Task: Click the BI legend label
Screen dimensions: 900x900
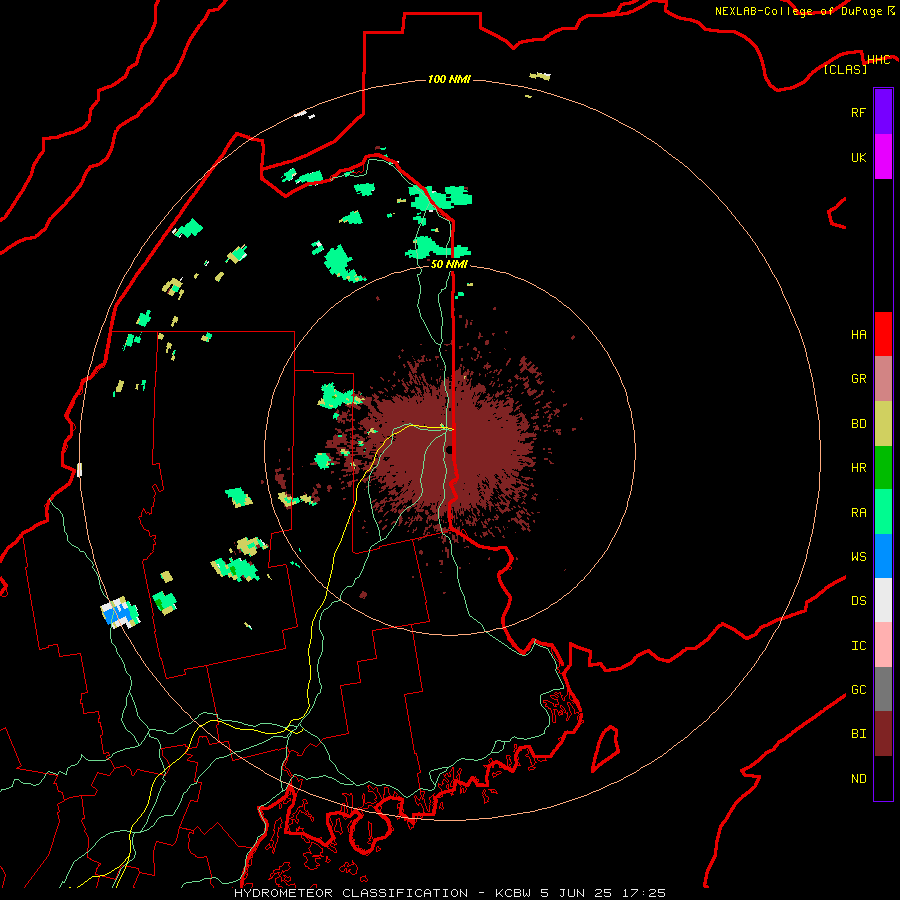Action: (x=858, y=734)
